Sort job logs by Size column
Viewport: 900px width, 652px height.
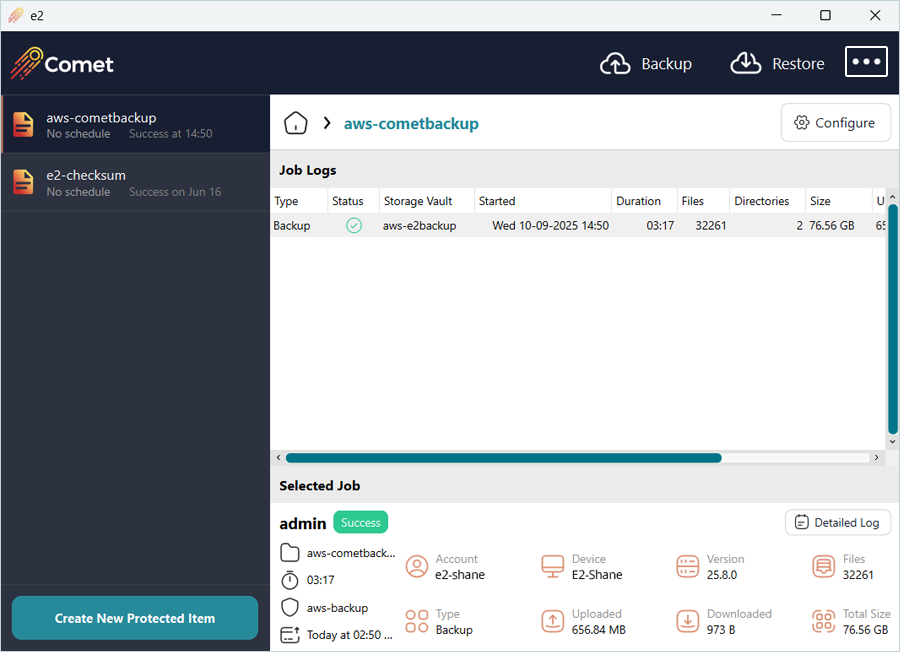[839, 201]
